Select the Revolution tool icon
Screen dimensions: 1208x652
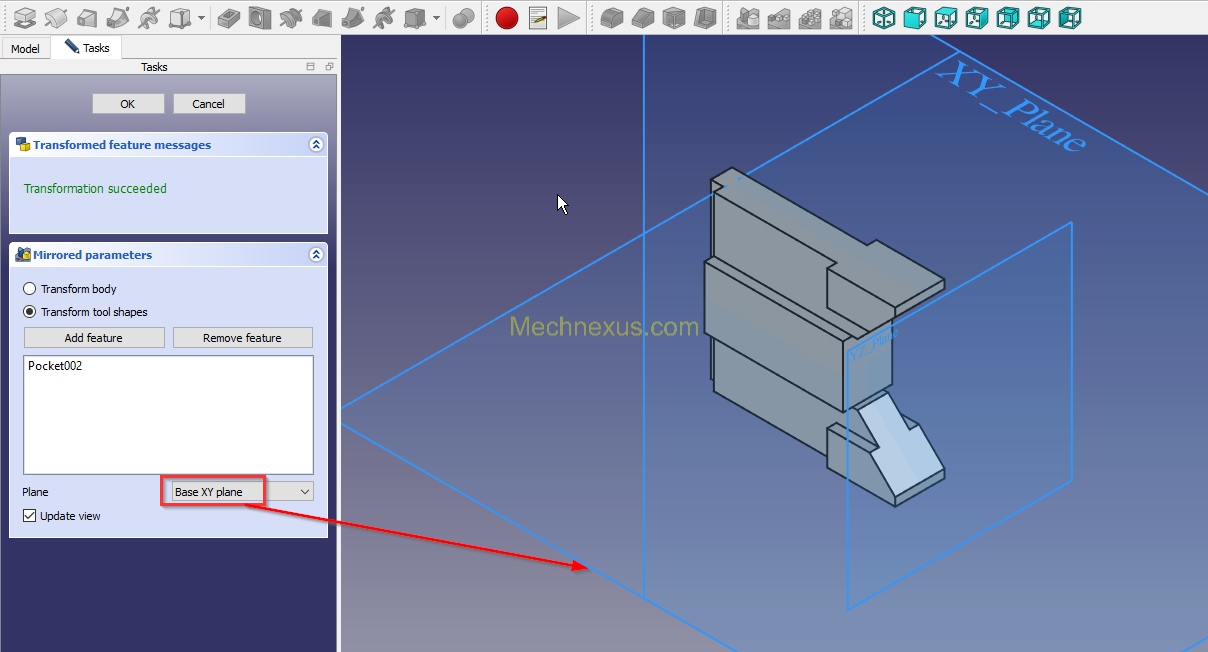[56, 17]
